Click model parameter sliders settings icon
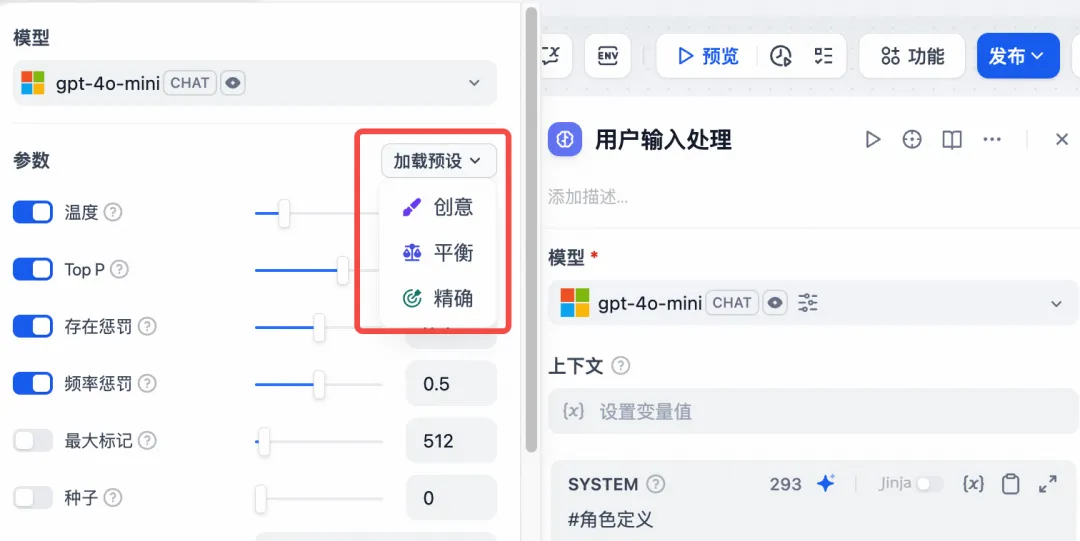This screenshot has height=541, width=1080. click(x=807, y=303)
